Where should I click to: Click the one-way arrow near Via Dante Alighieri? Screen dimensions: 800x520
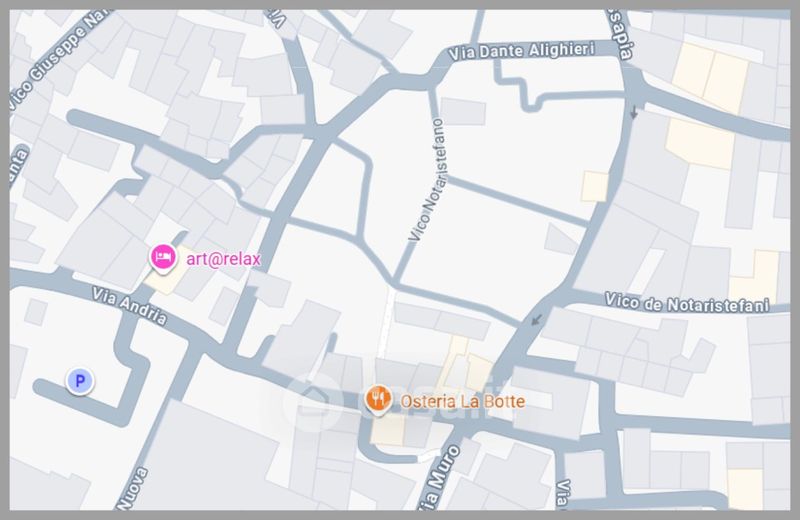633,112
